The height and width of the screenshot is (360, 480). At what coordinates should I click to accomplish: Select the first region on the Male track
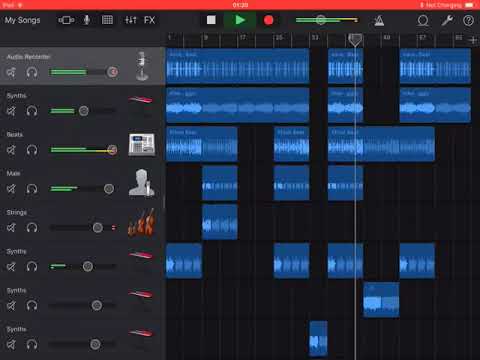220,183
